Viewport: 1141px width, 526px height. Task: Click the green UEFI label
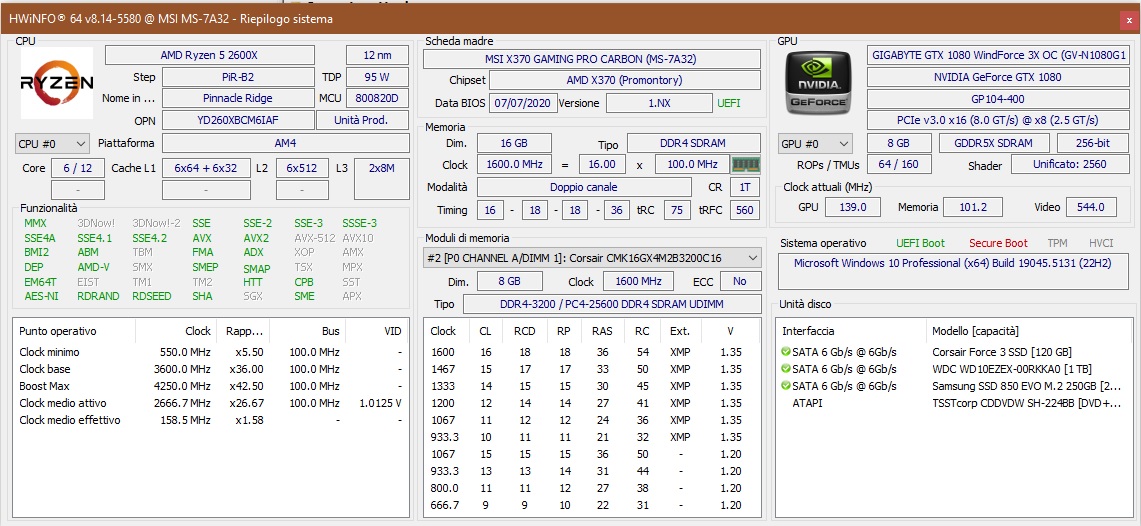pos(729,103)
